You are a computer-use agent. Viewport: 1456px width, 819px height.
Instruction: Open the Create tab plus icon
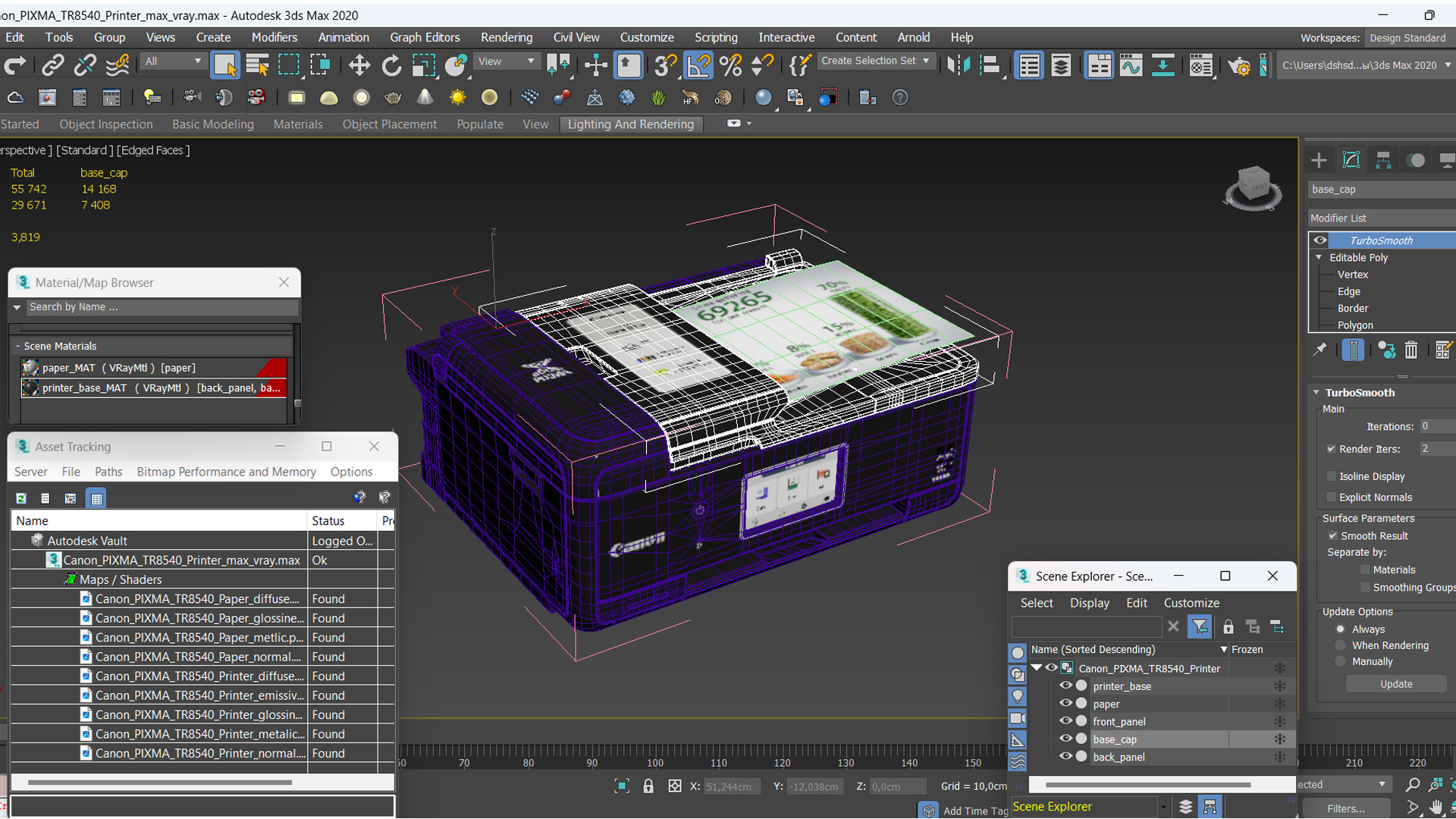pos(1319,160)
